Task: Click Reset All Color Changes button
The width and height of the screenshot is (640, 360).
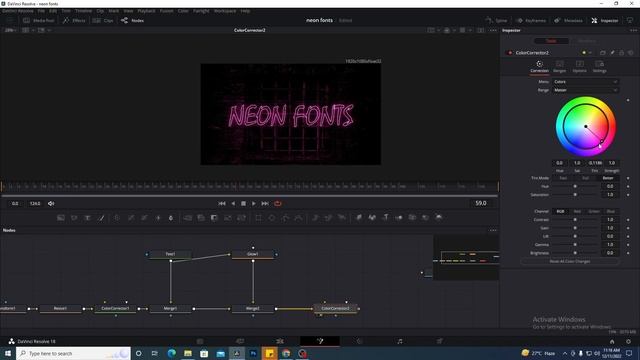Action: coord(570,261)
